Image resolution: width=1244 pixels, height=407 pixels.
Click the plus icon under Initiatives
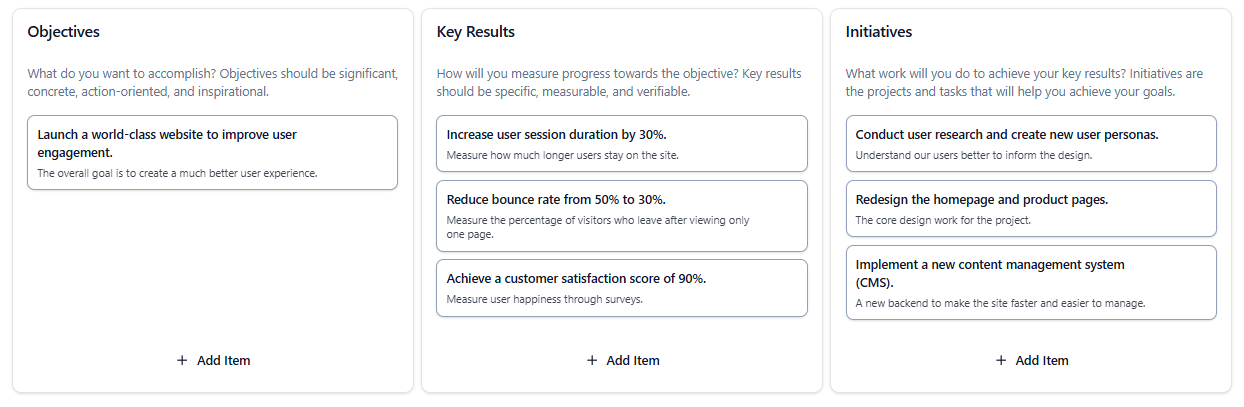pyautogui.click(x=1001, y=360)
